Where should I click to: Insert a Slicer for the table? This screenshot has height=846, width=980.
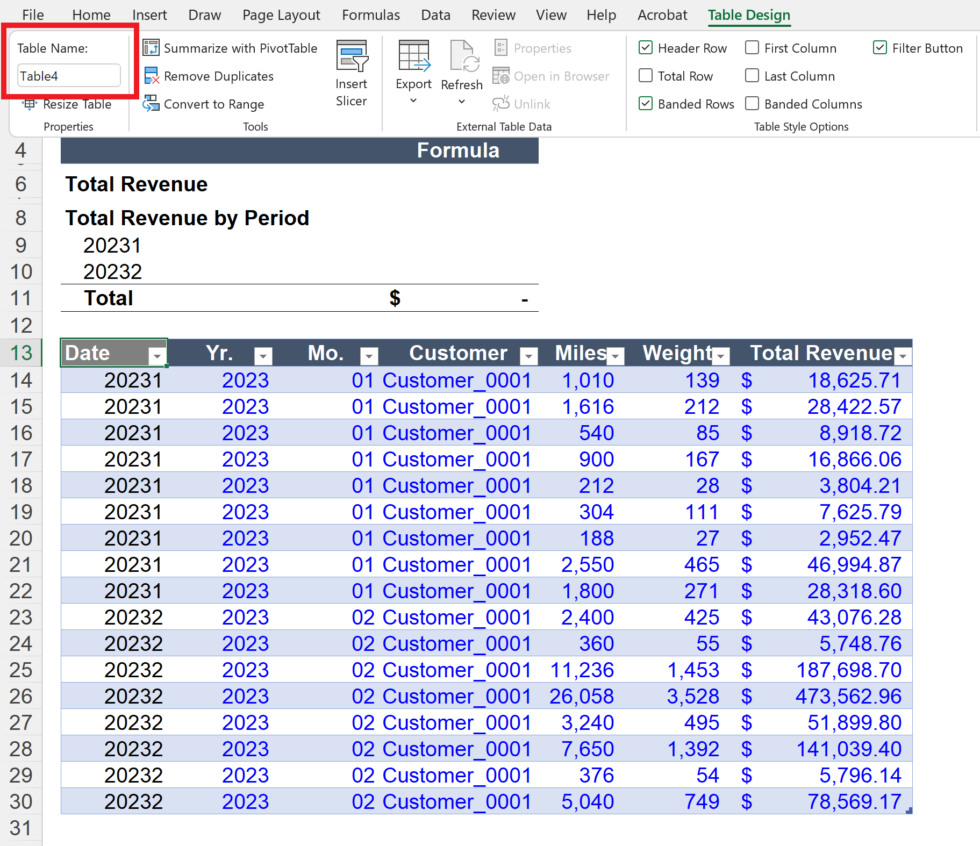point(352,68)
